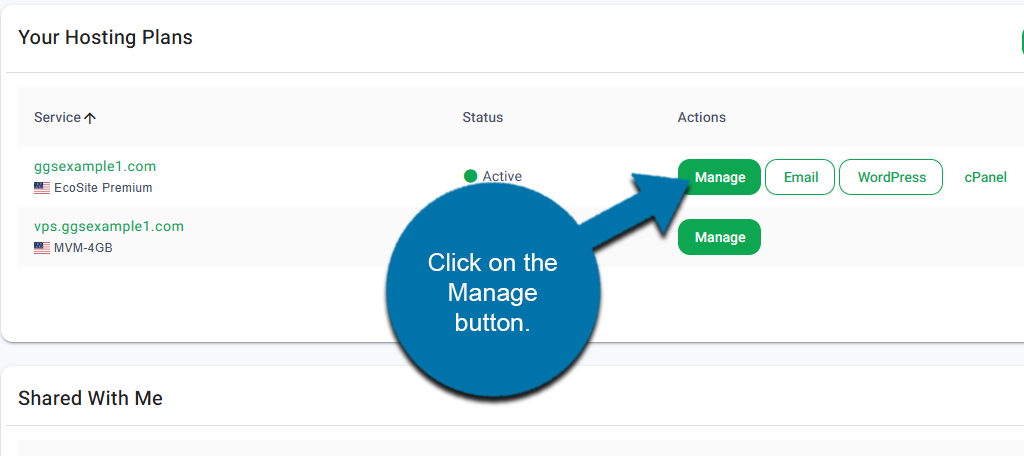The image size is (1024, 456).
Task: Open WordPress for ggsexample1.com
Action: [x=891, y=177]
